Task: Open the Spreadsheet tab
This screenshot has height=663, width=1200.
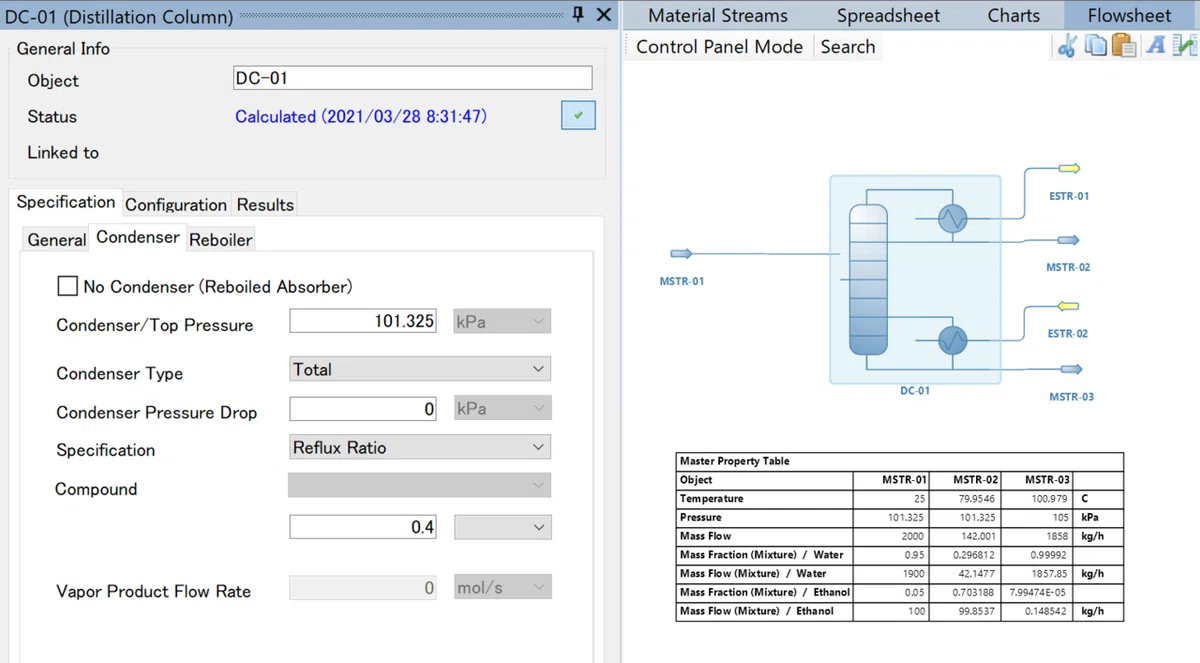Action: [x=888, y=15]
